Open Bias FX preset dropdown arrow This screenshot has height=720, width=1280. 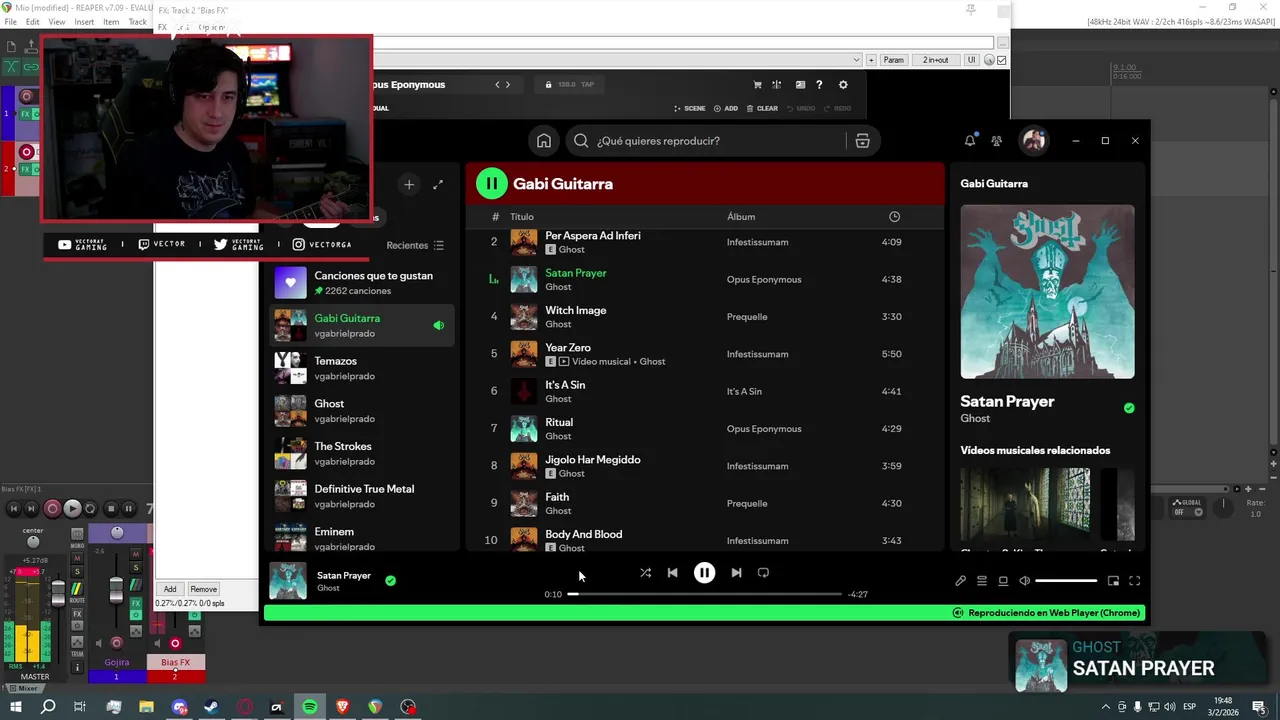[856, 60]
